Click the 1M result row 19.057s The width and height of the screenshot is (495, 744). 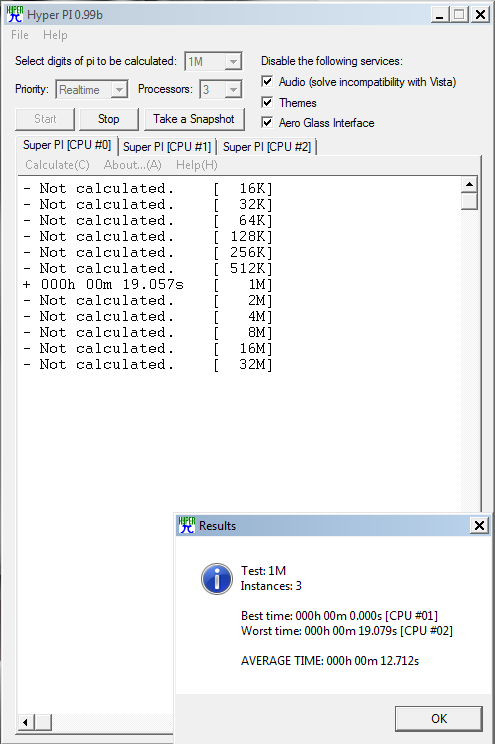tap(148, 285)
